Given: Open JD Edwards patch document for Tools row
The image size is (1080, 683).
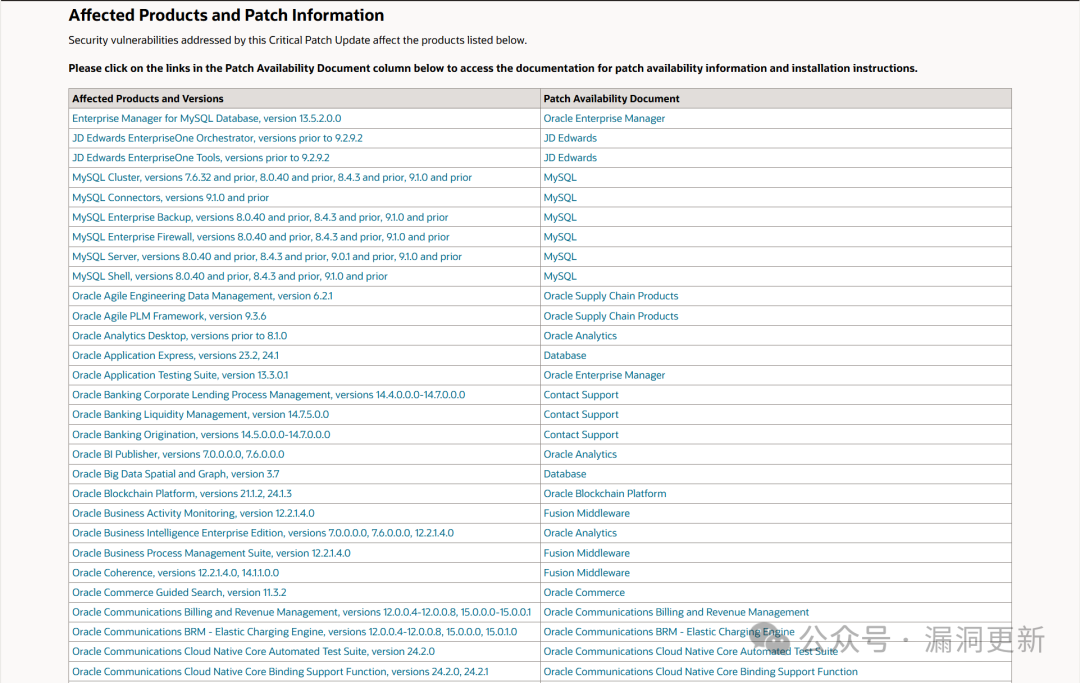Looking at the screenshot, I should 570,158.
